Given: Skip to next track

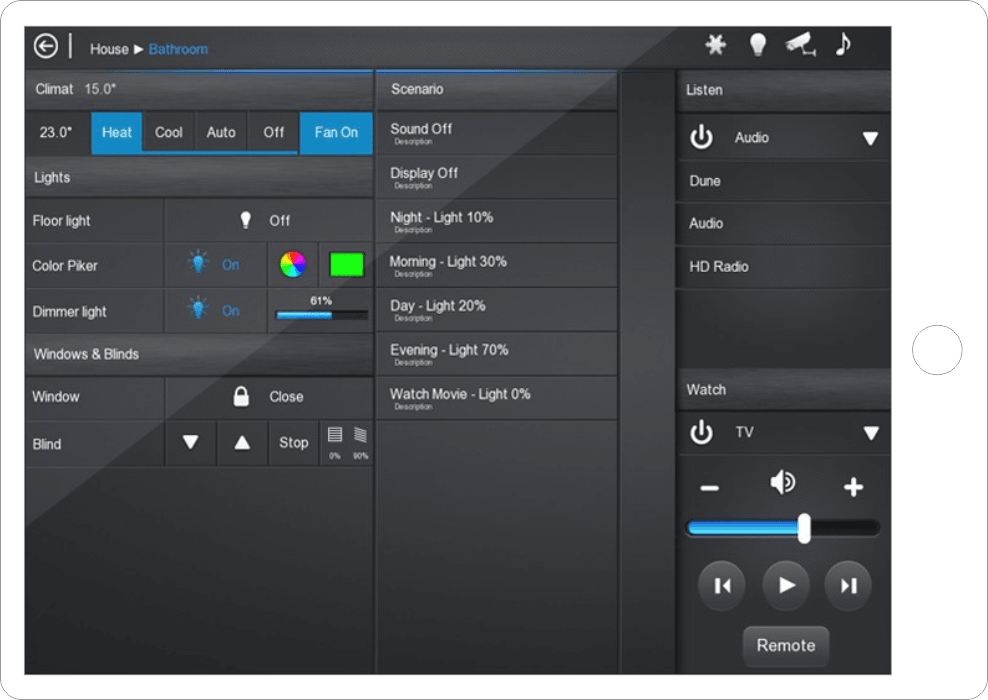Looking at the screenshot, I should pyautogui.click(x=848, y=586).
